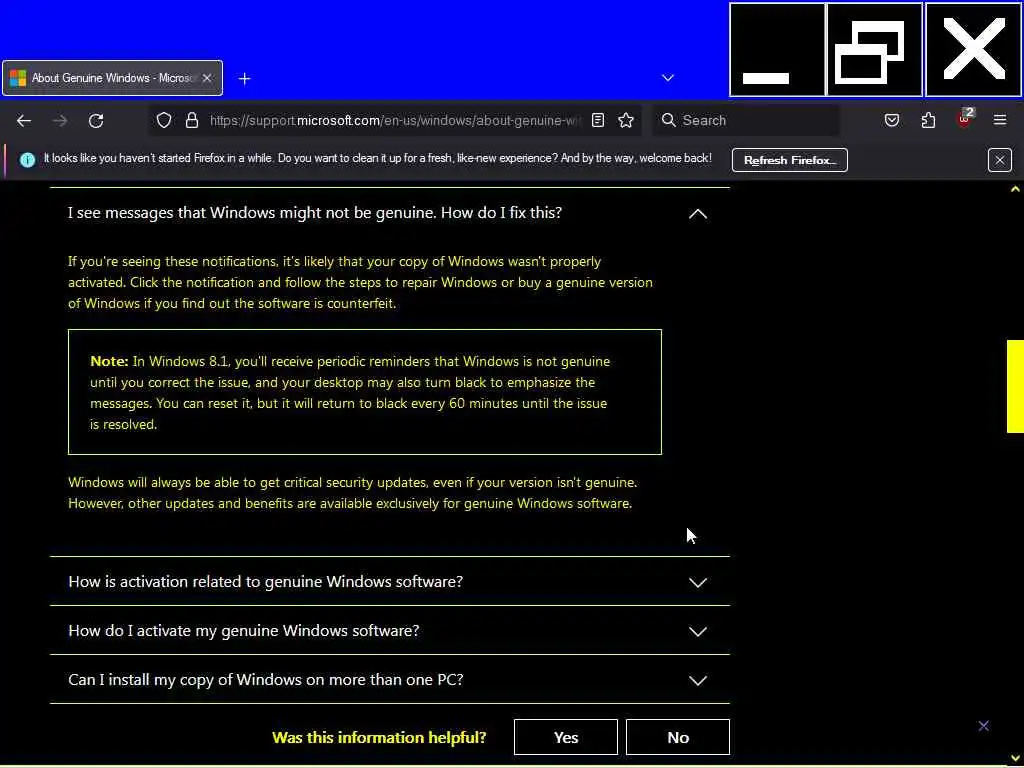Image resolution: width=1024 pixels, height=768 pixels.
Task: Restore down the Firefox window
Action: (x=874, y=50)
